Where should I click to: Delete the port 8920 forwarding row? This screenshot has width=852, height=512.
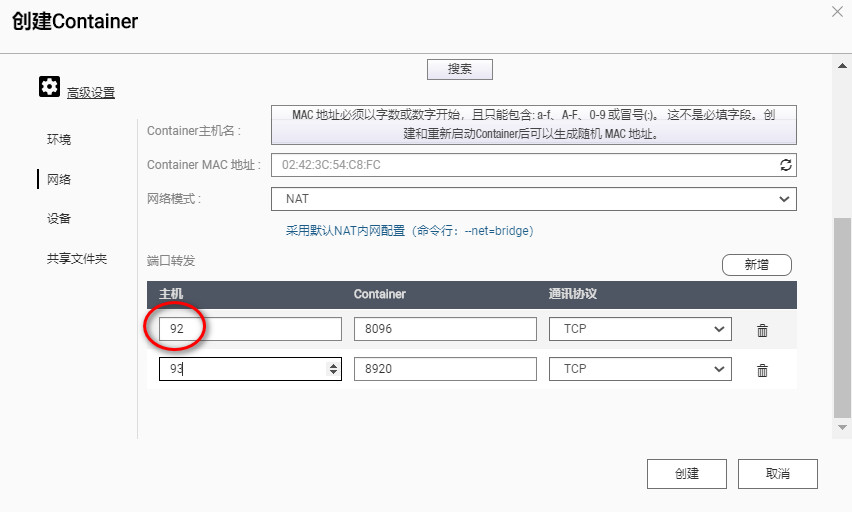(x=762, y=370)
